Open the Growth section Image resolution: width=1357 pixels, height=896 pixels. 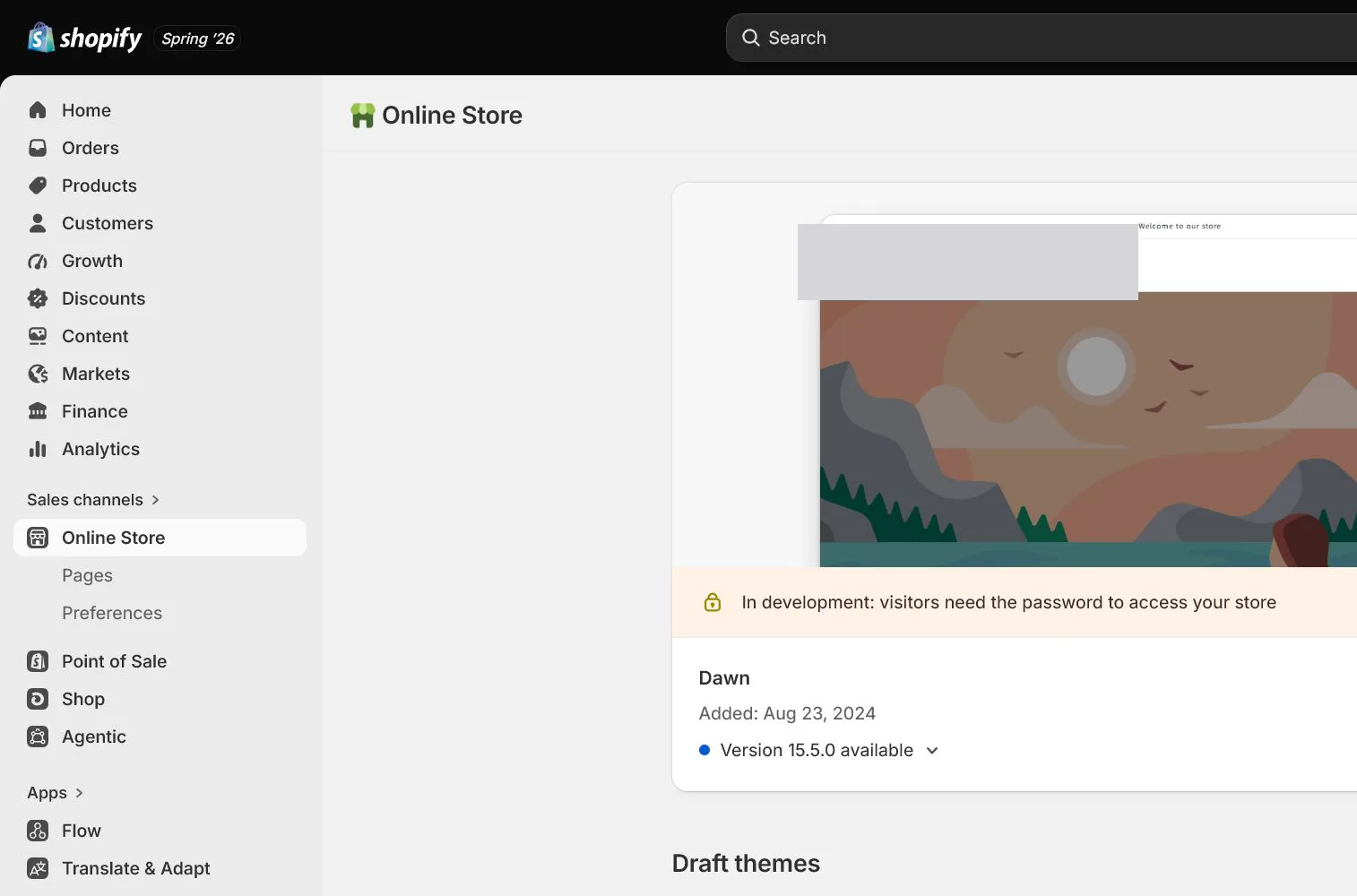(160, 261)
